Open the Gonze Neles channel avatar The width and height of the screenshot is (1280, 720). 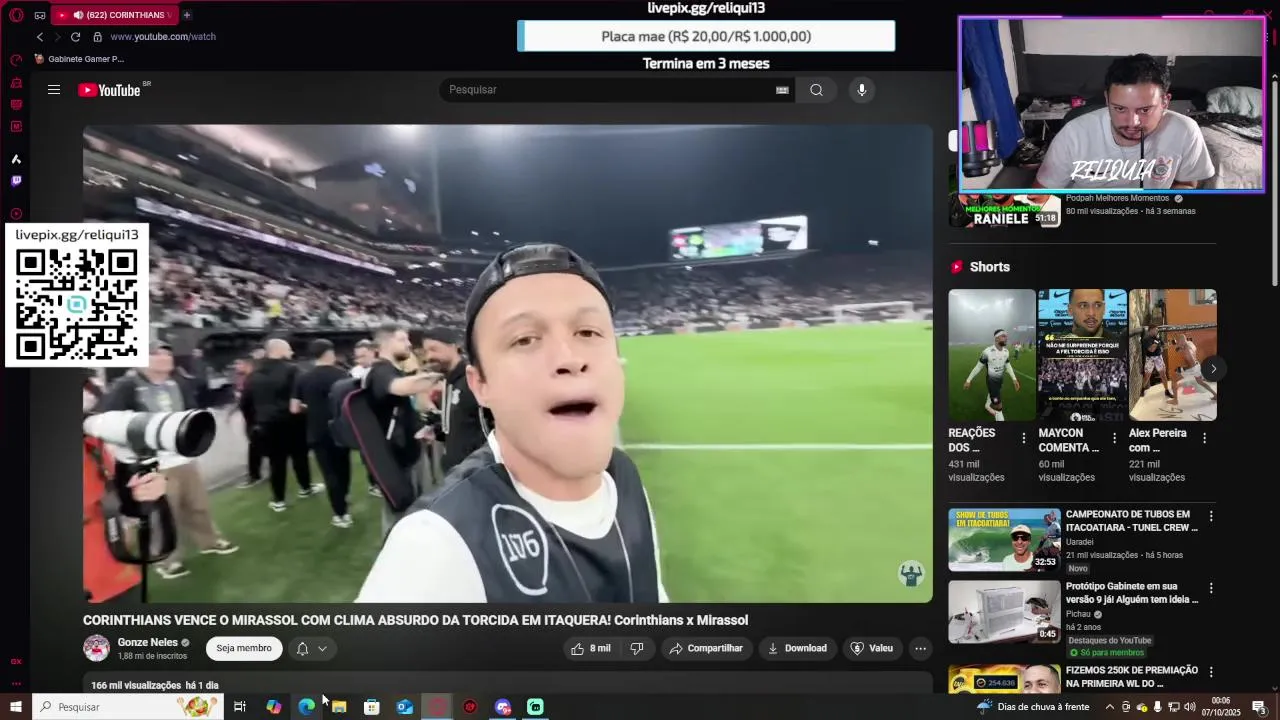[97, 648]
